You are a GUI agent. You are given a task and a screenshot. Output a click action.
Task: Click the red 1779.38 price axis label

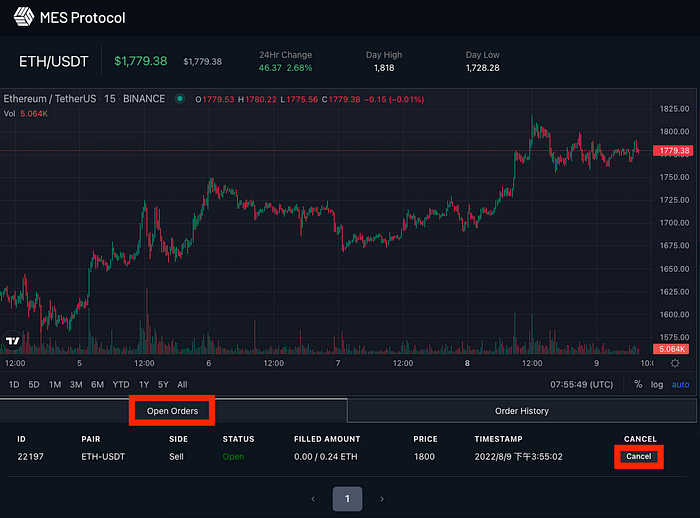[673, 151]
